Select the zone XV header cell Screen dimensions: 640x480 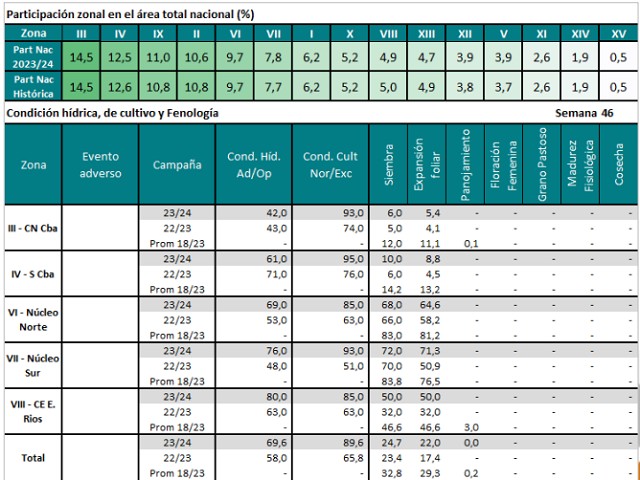(x=618, y=33)
